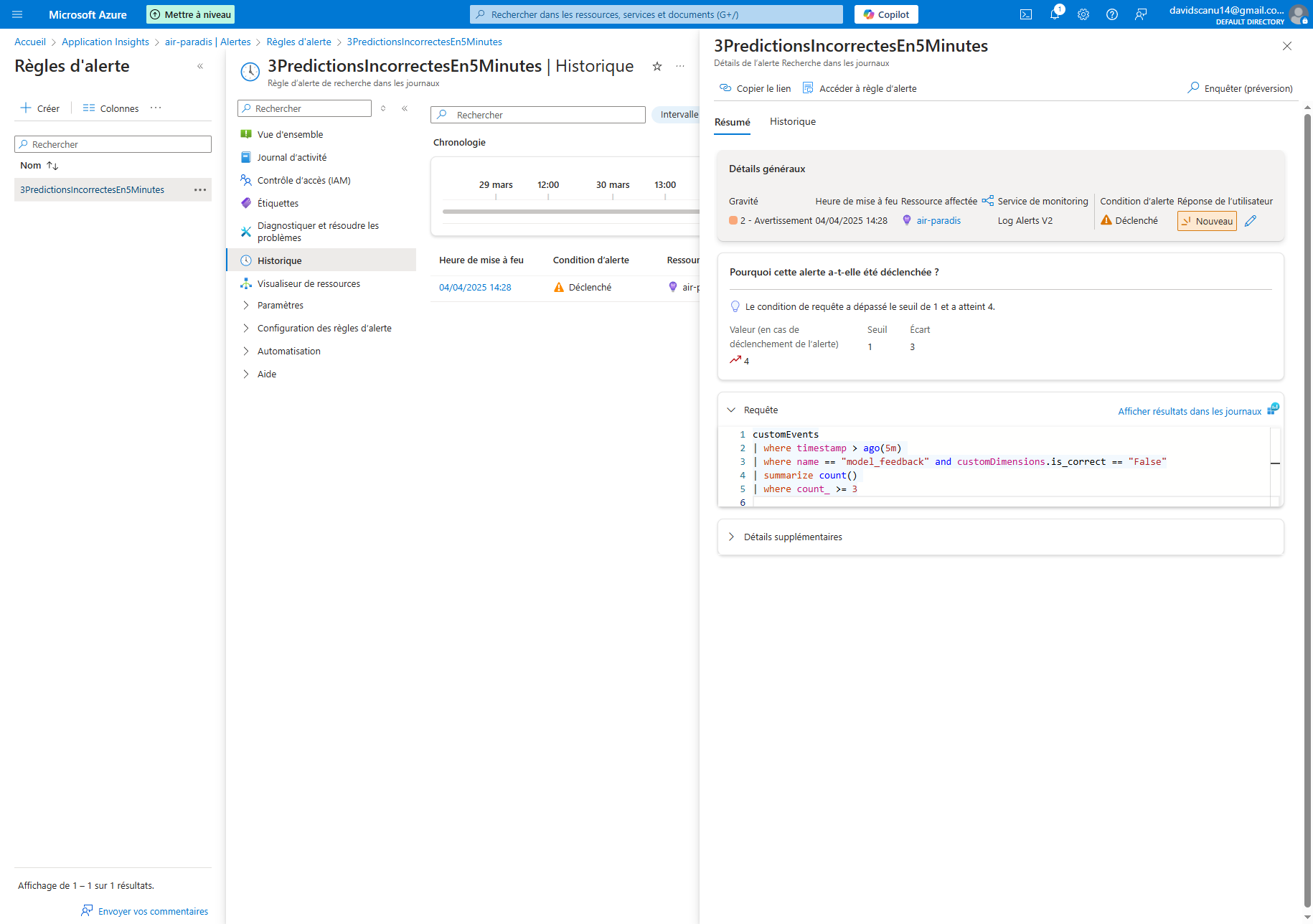Click the timeline bar under 29 mars
The image size is (1313, 924).
pos(496,212)
